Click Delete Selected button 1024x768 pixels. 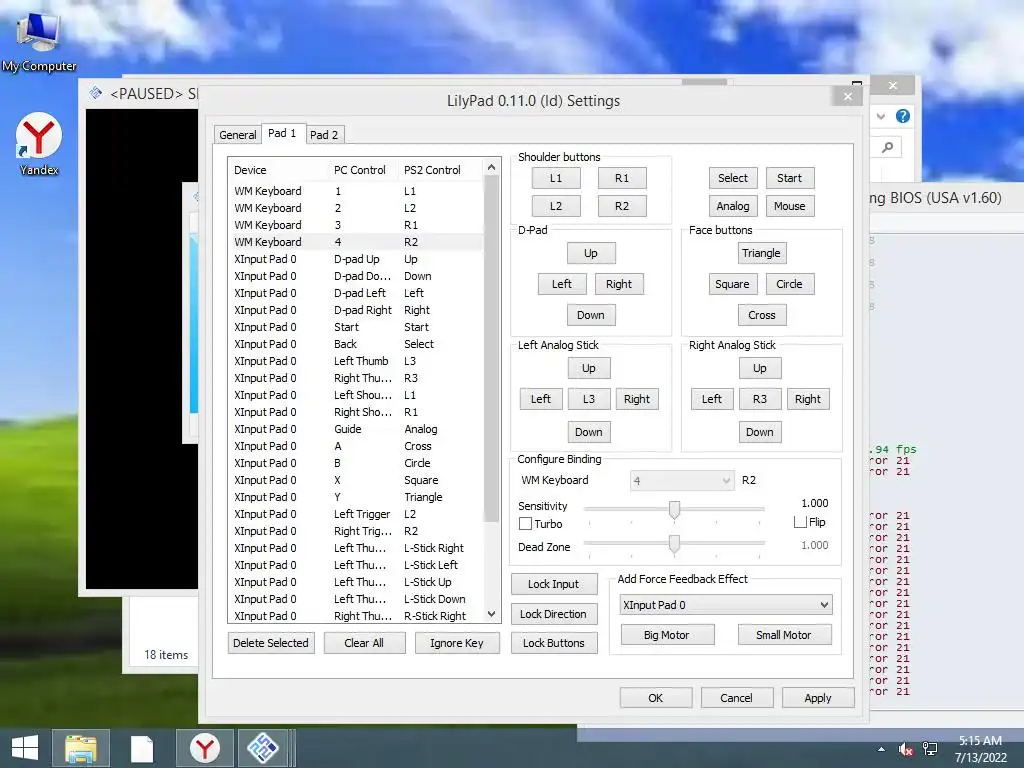pyautogui.click(x=271, y=643)
